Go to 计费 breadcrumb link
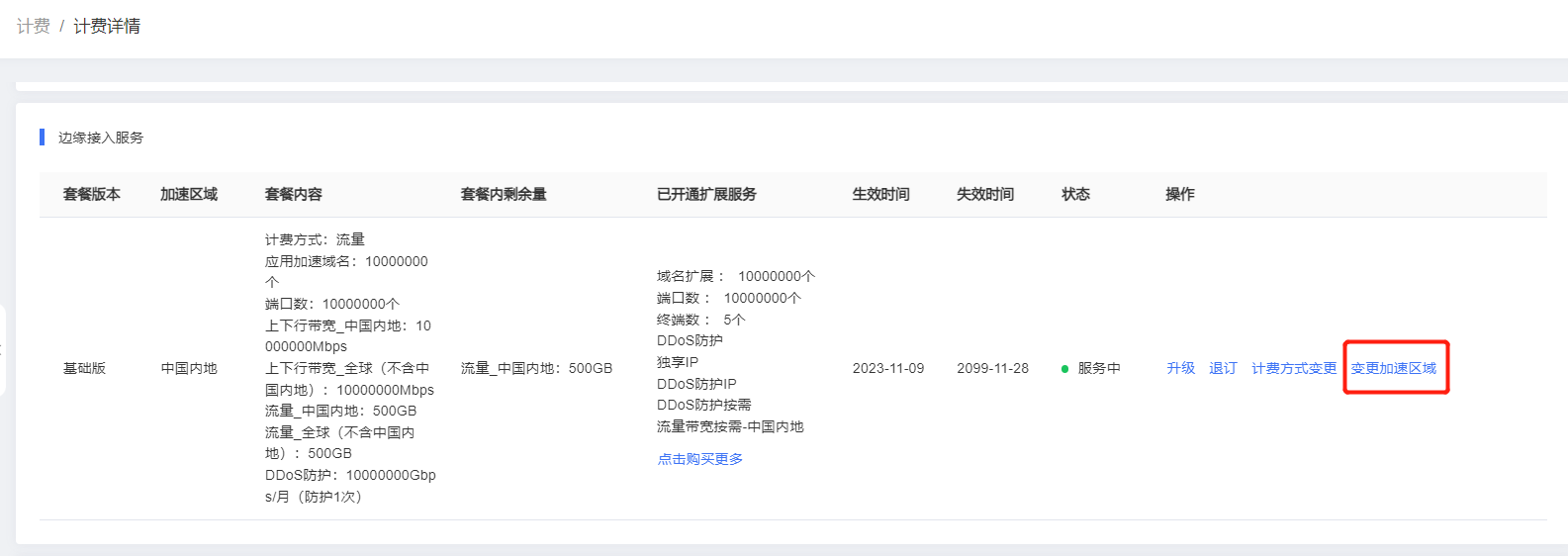This screenshot has width=1568, height=556. tap(34, 27)
